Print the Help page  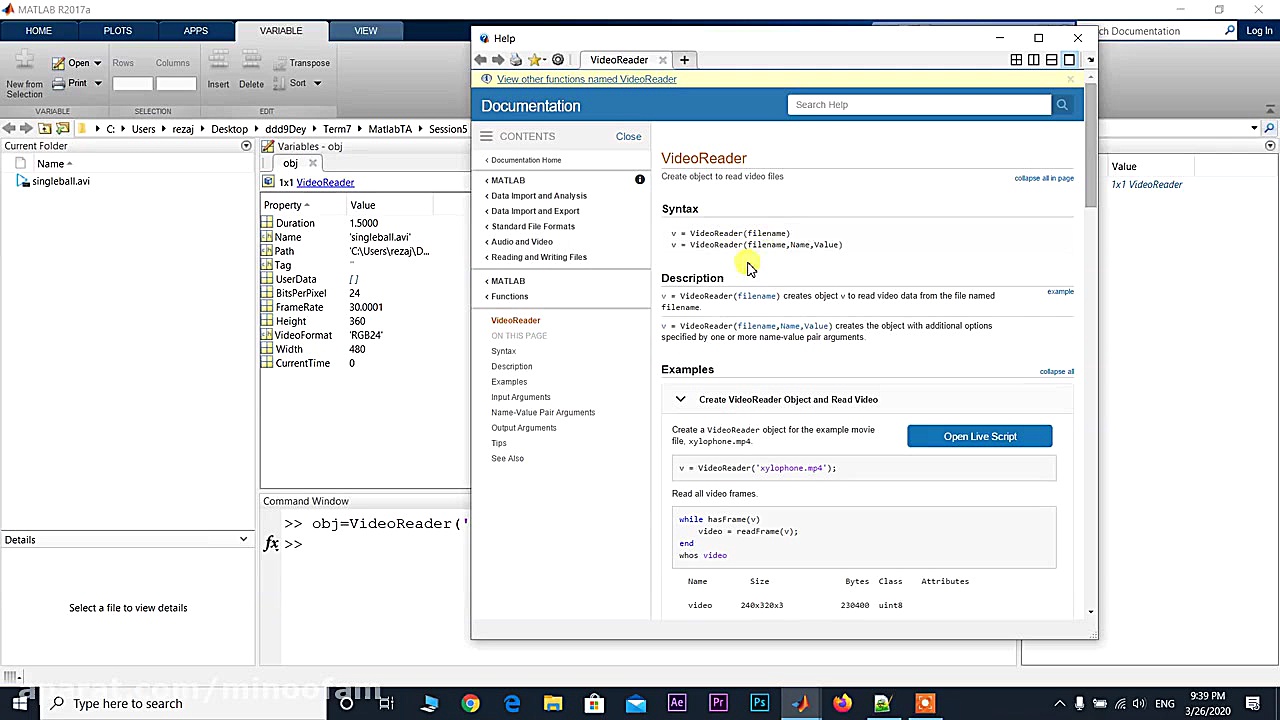tap(516, 60)
